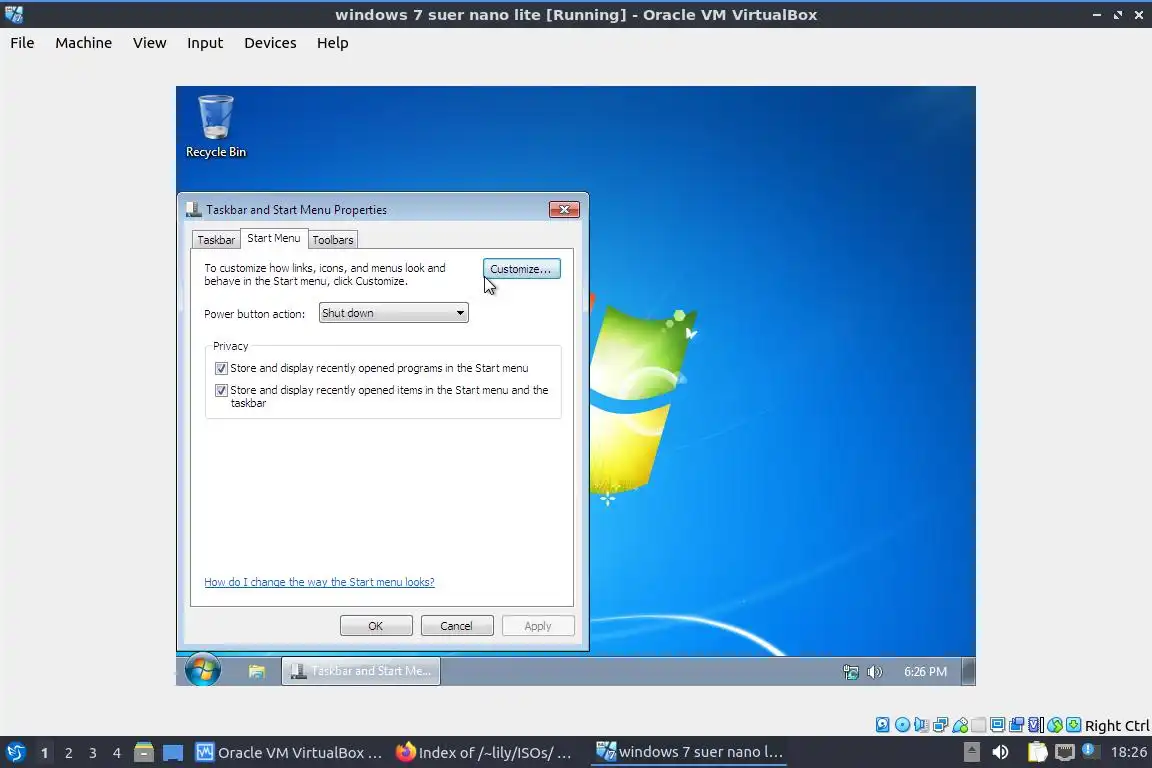Open host volume control tray icon

click(x=1001, y=752)
